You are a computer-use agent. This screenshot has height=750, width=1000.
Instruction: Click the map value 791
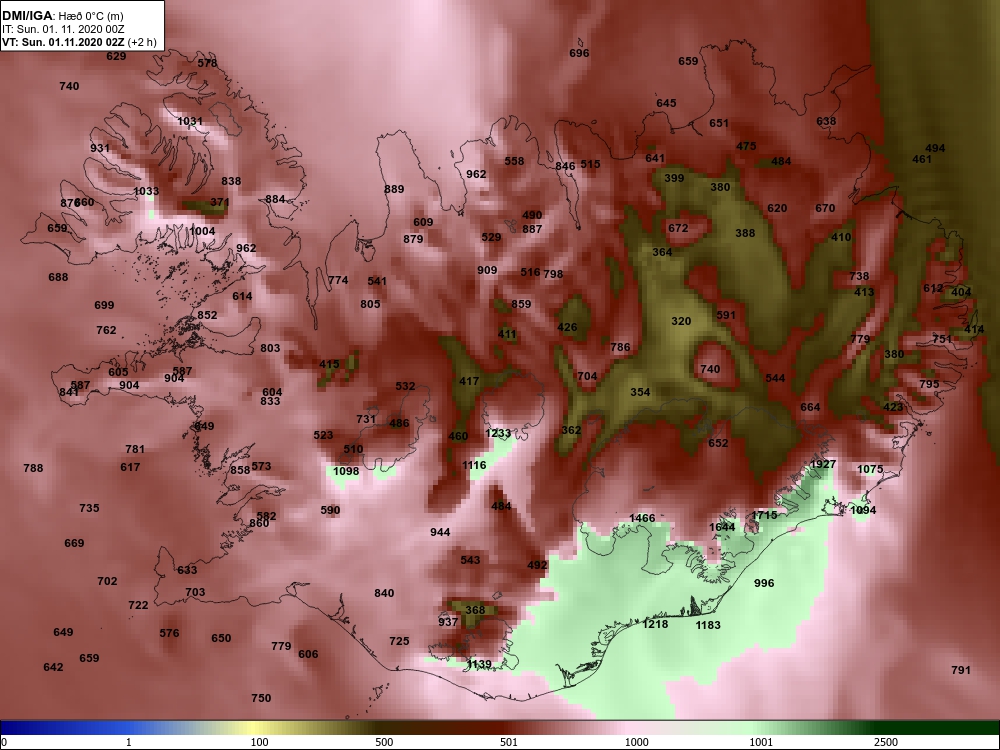click(x=961, y=670)
